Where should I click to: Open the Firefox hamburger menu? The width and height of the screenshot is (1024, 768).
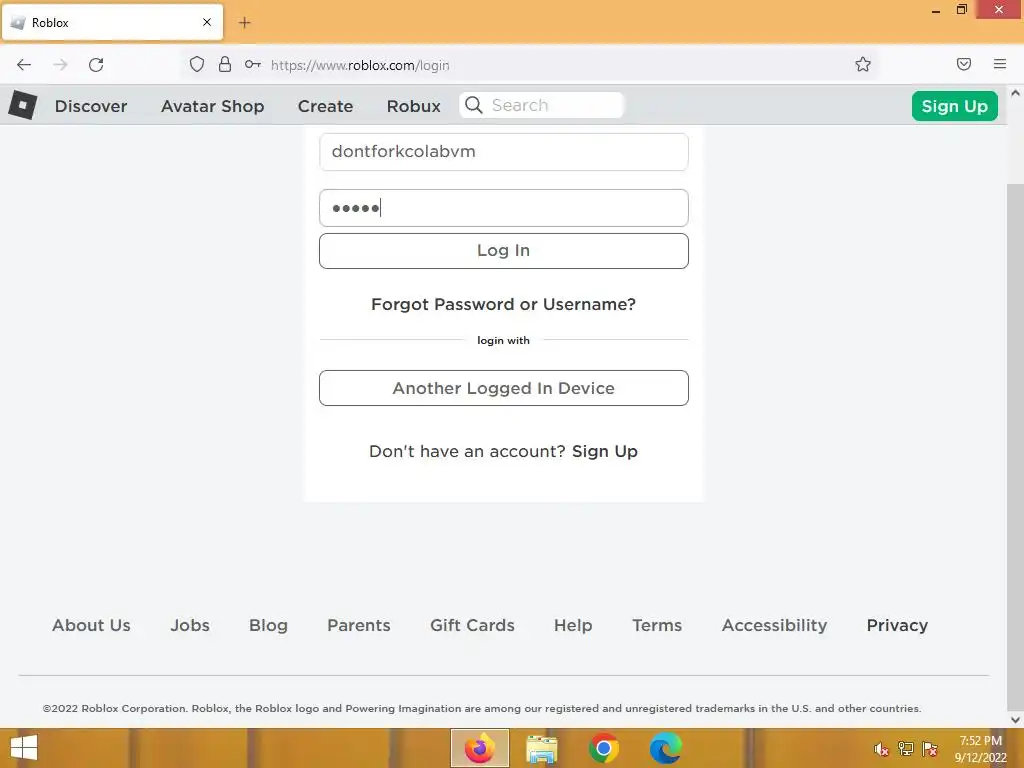1000,64
